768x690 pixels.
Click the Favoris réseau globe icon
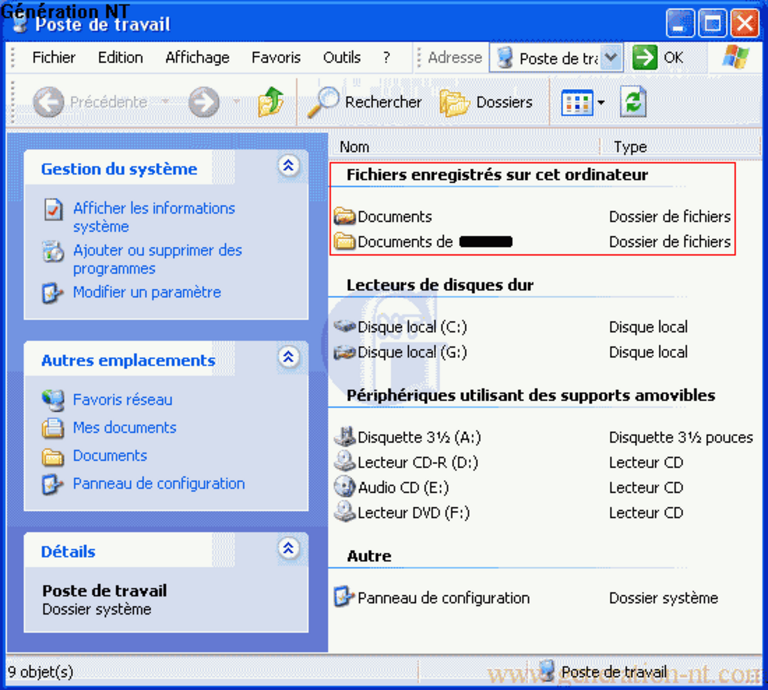coord(53,400)
